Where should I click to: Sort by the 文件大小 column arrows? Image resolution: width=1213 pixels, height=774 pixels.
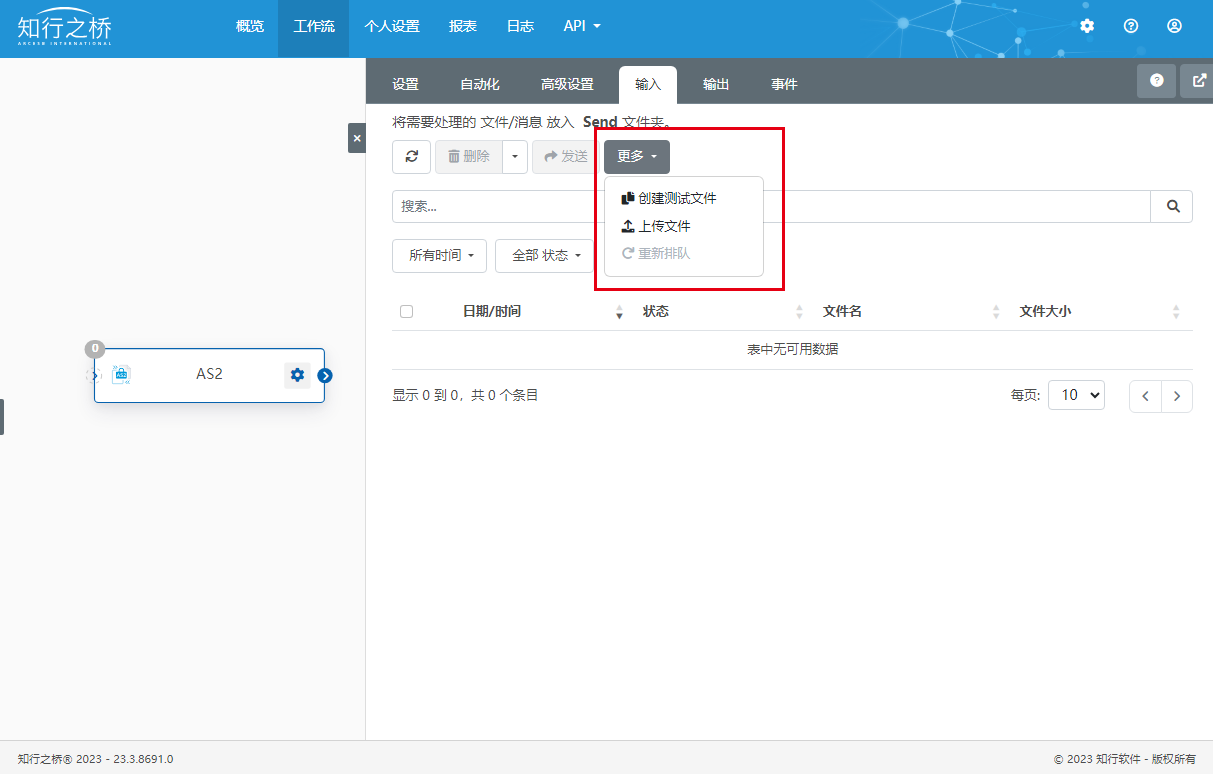(1176, 312)
